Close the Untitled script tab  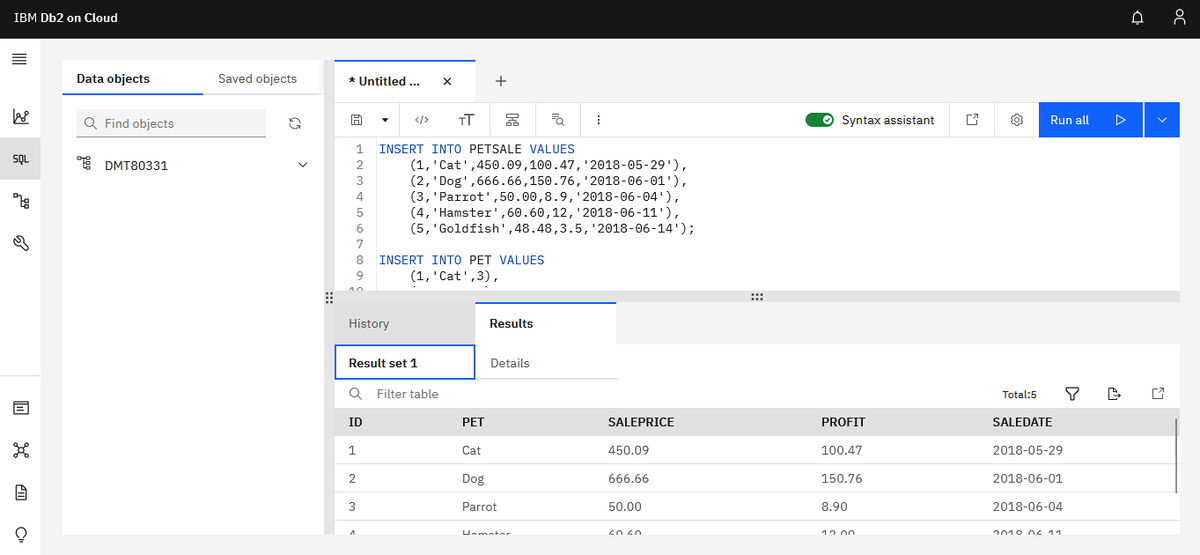[x=447, y=81]
